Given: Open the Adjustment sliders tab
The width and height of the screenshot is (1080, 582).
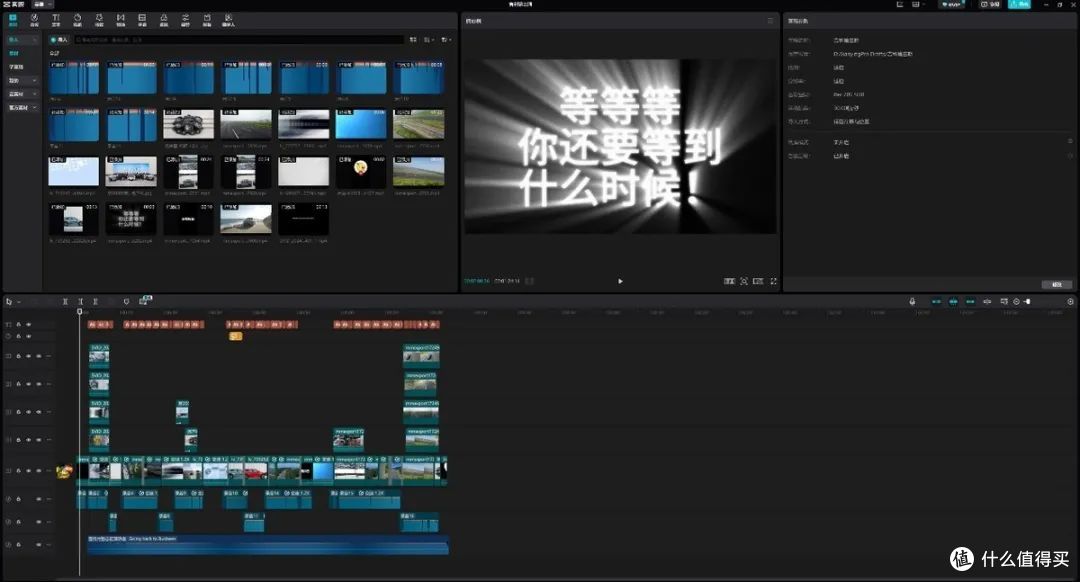Looking at the screenshot, I should pos(185,20).
